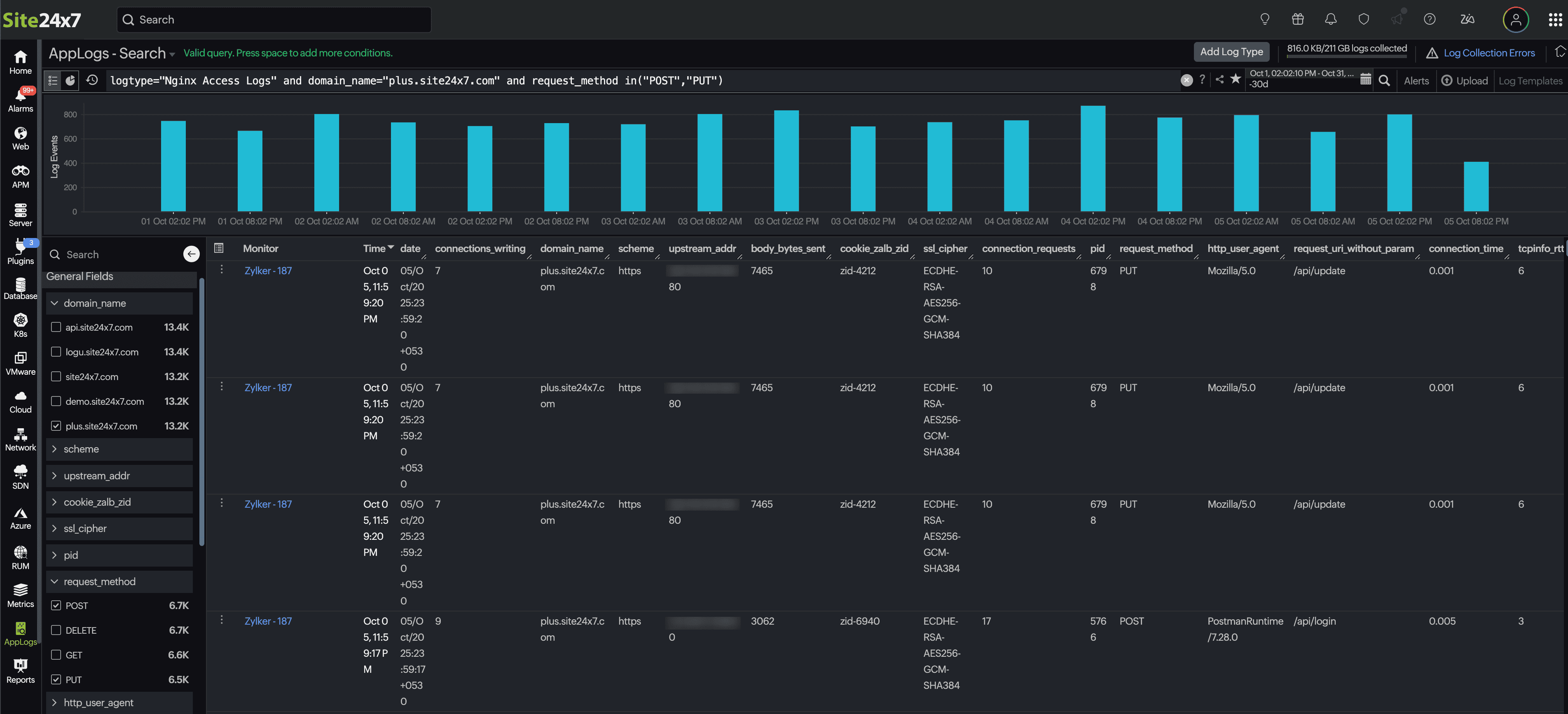This screenshot has width=1568, height=714.
Task: Switch to pie chart view near the query bar
Action: point(70,80)
